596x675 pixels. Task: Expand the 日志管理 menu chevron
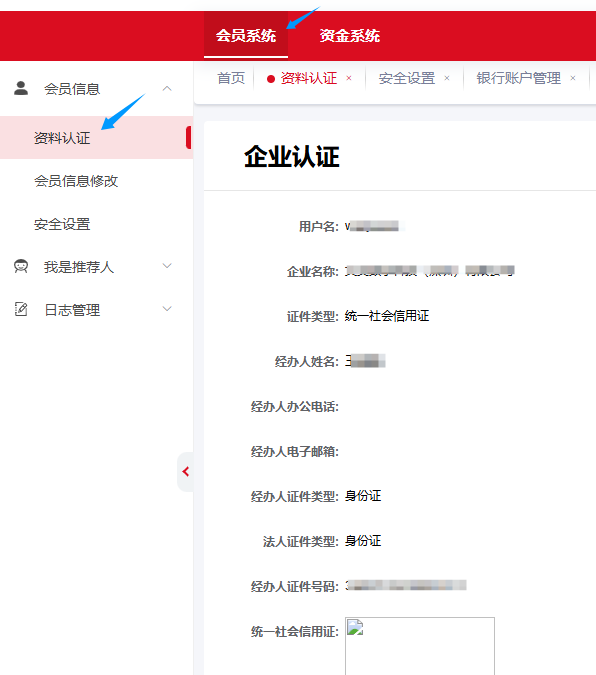point(167,309)
